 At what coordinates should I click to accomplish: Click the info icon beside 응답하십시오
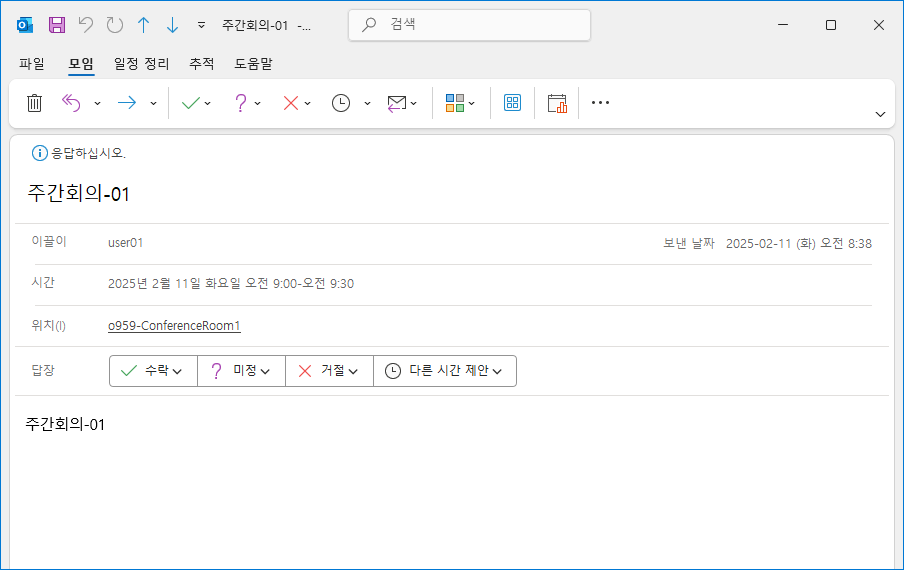pyautogui.click(x=39, y=153)
